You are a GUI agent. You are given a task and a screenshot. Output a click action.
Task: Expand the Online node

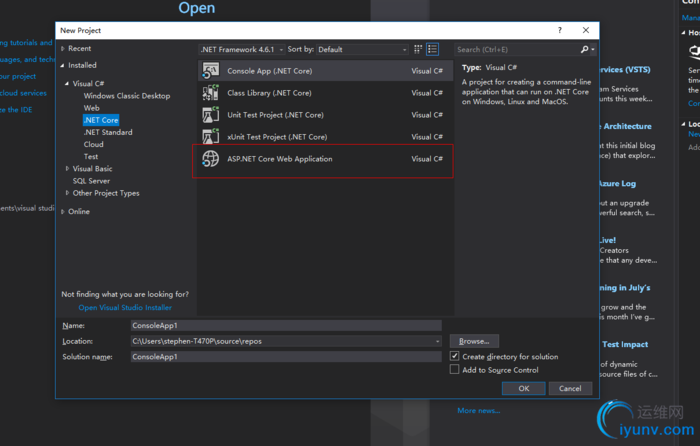(63, 212)
